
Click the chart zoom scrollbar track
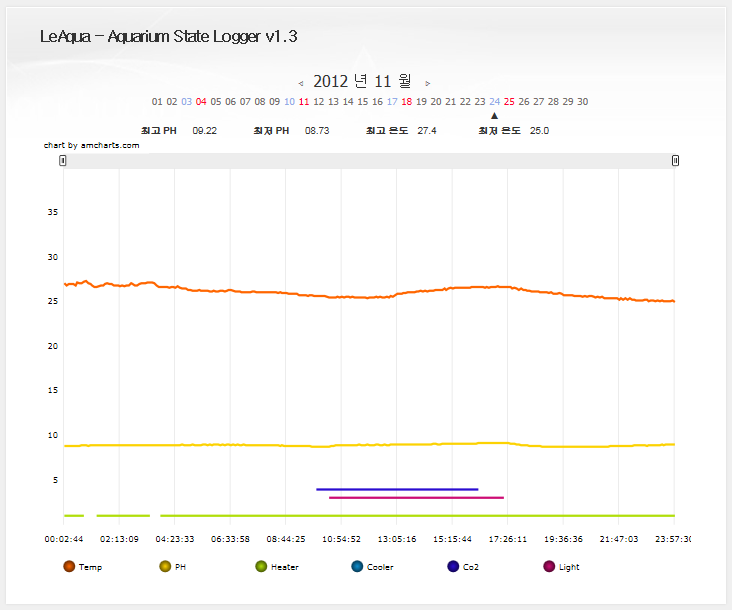click(369, 160)
